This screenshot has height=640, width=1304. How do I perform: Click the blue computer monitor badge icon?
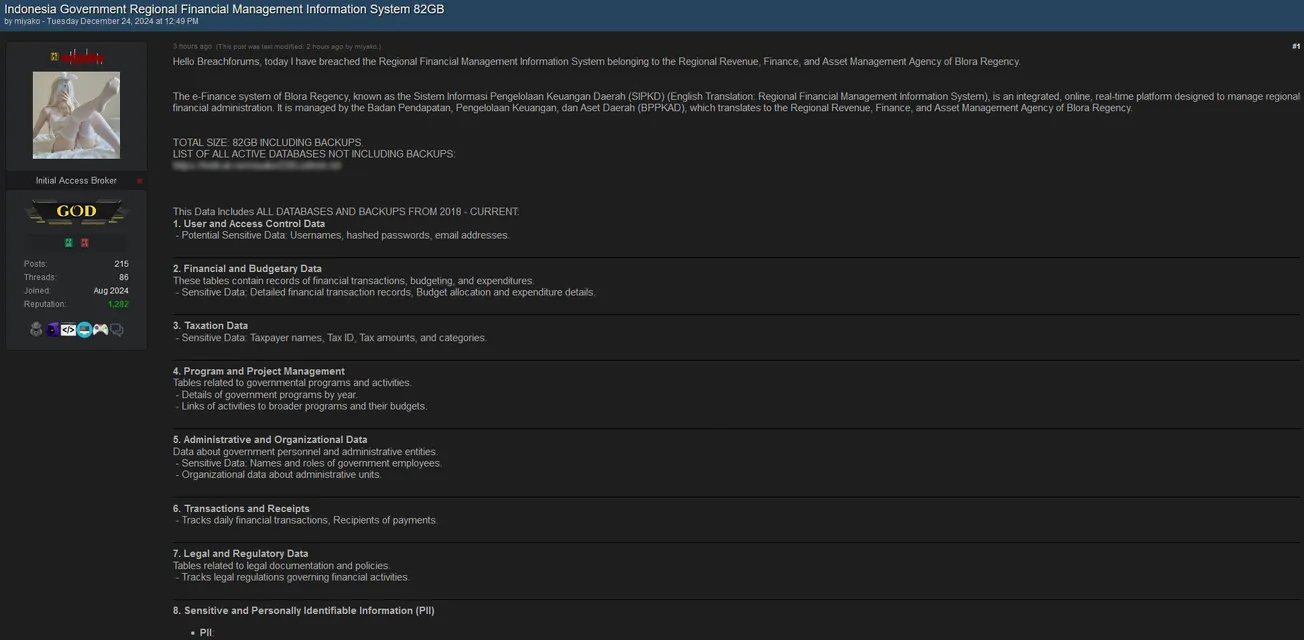(x=84, y=329)
